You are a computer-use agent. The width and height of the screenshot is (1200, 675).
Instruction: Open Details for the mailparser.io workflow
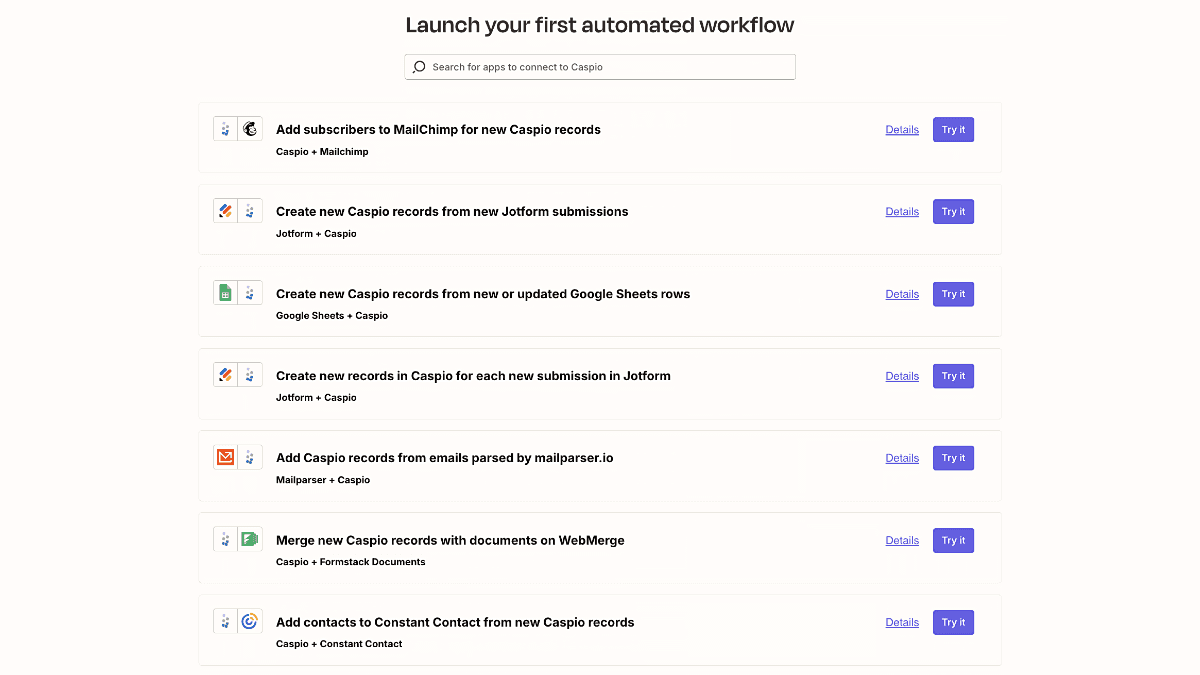pos(902,457)
